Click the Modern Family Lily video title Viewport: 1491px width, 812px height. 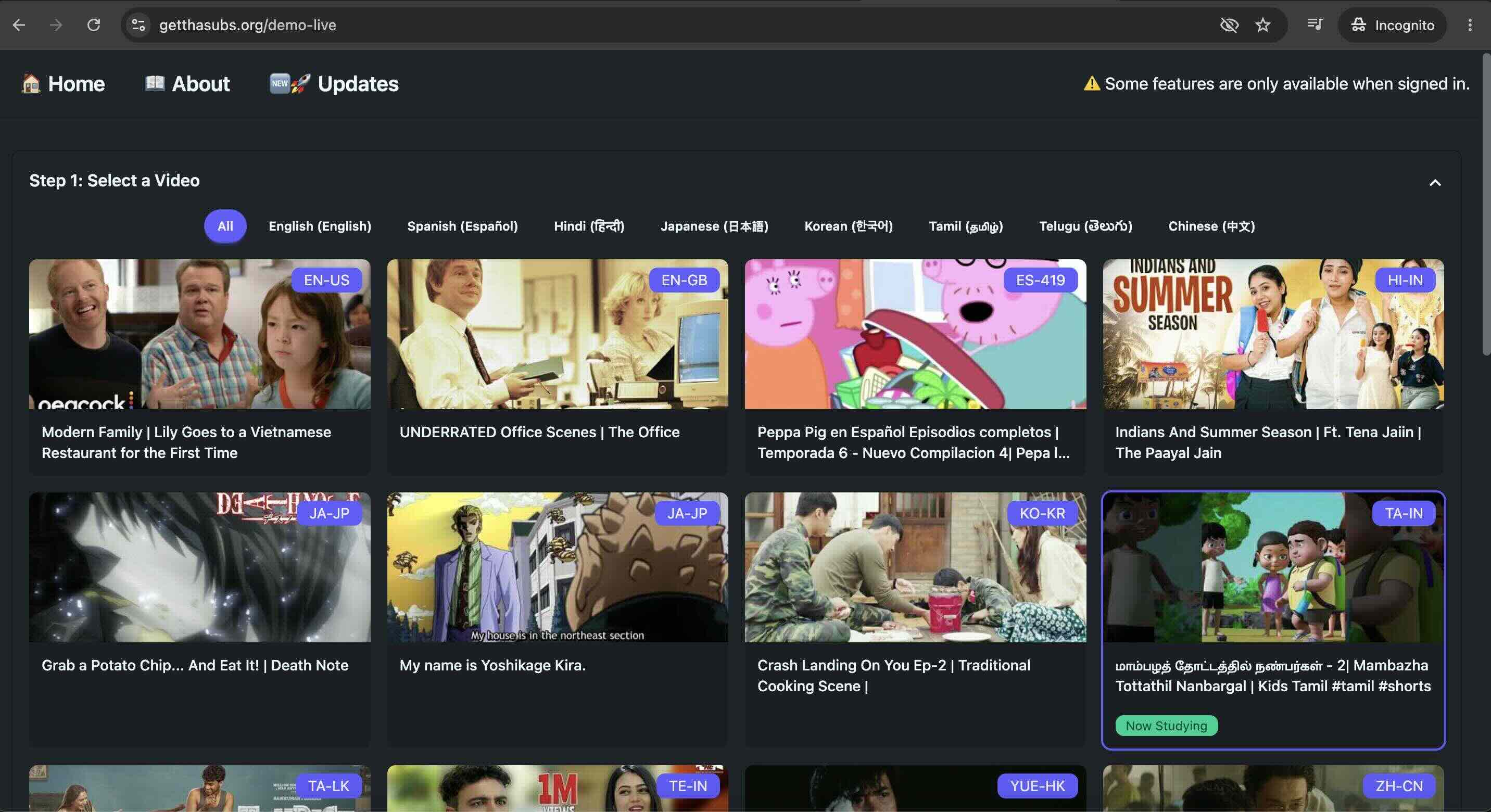(186, 443)
